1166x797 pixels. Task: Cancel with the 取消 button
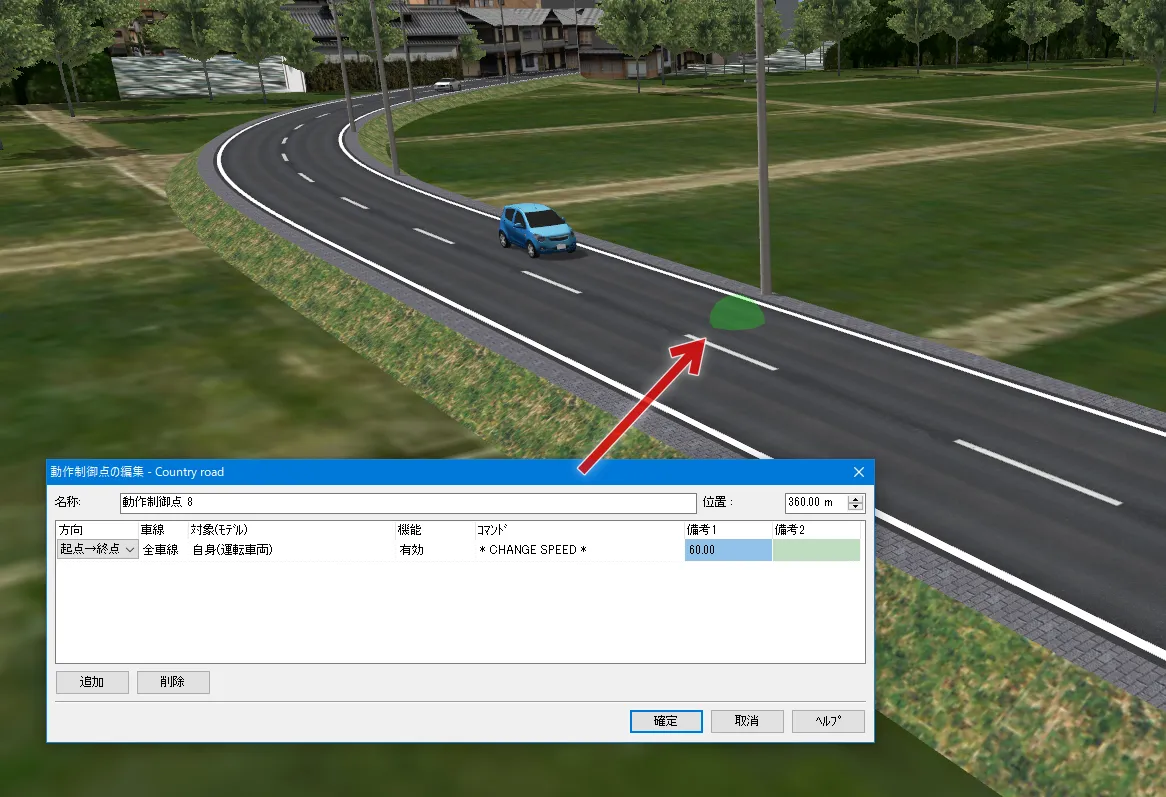tap(747, 721)
